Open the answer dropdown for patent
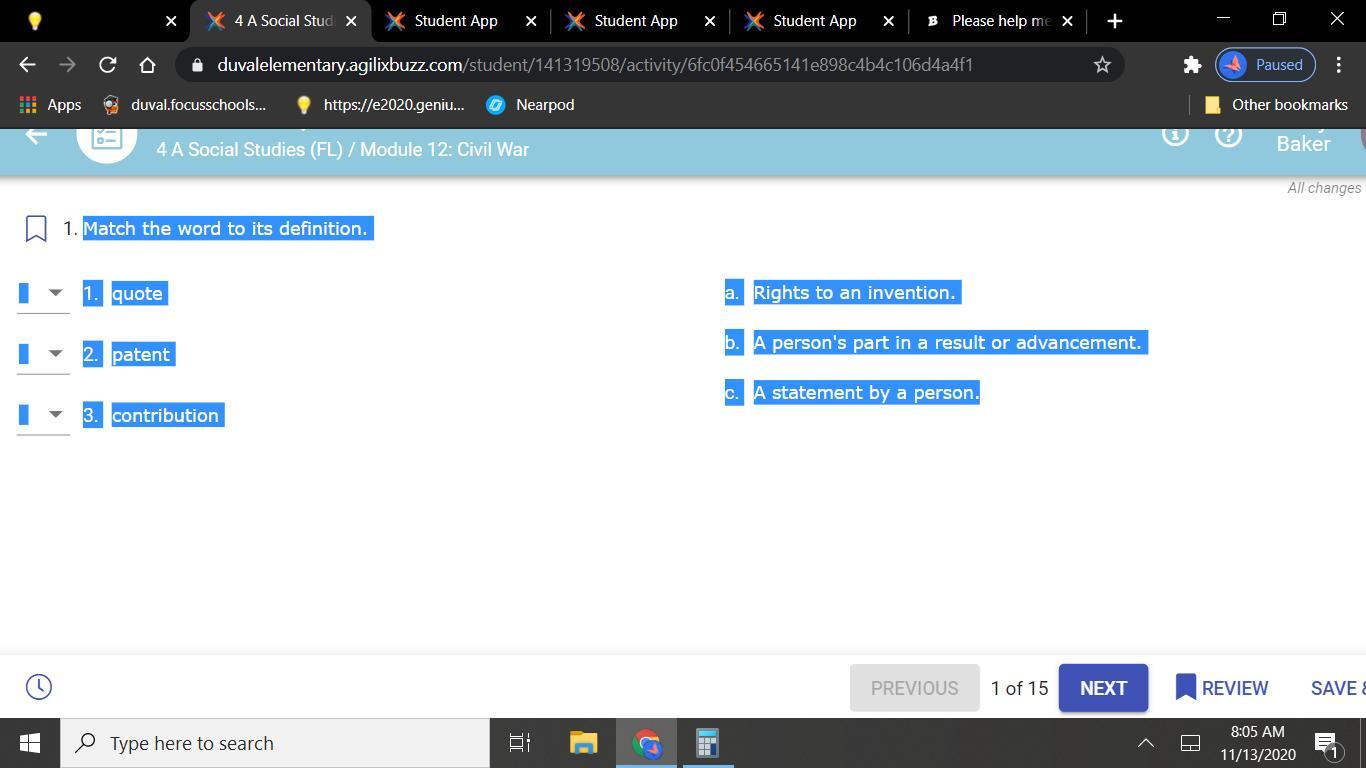Viewport: 1366px width, 768px height. [44, 354]
